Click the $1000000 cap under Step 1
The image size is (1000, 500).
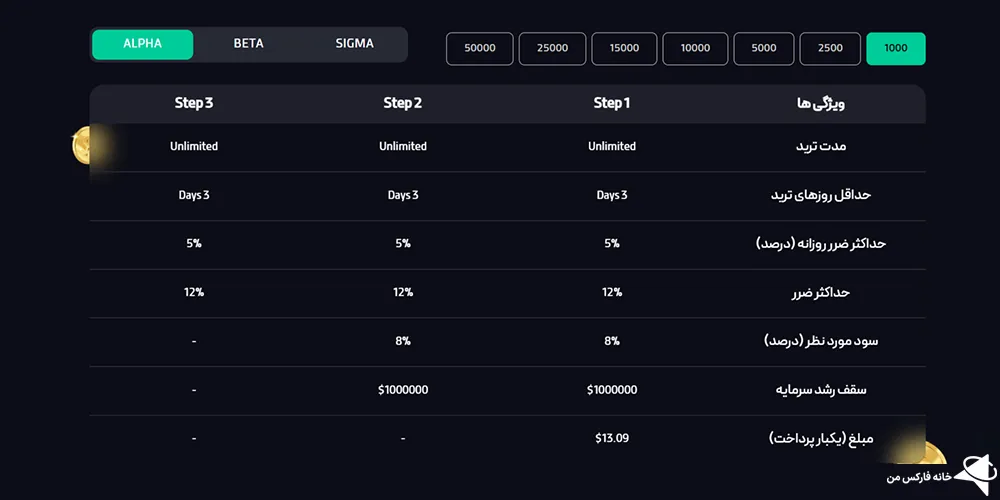(612, 390)
